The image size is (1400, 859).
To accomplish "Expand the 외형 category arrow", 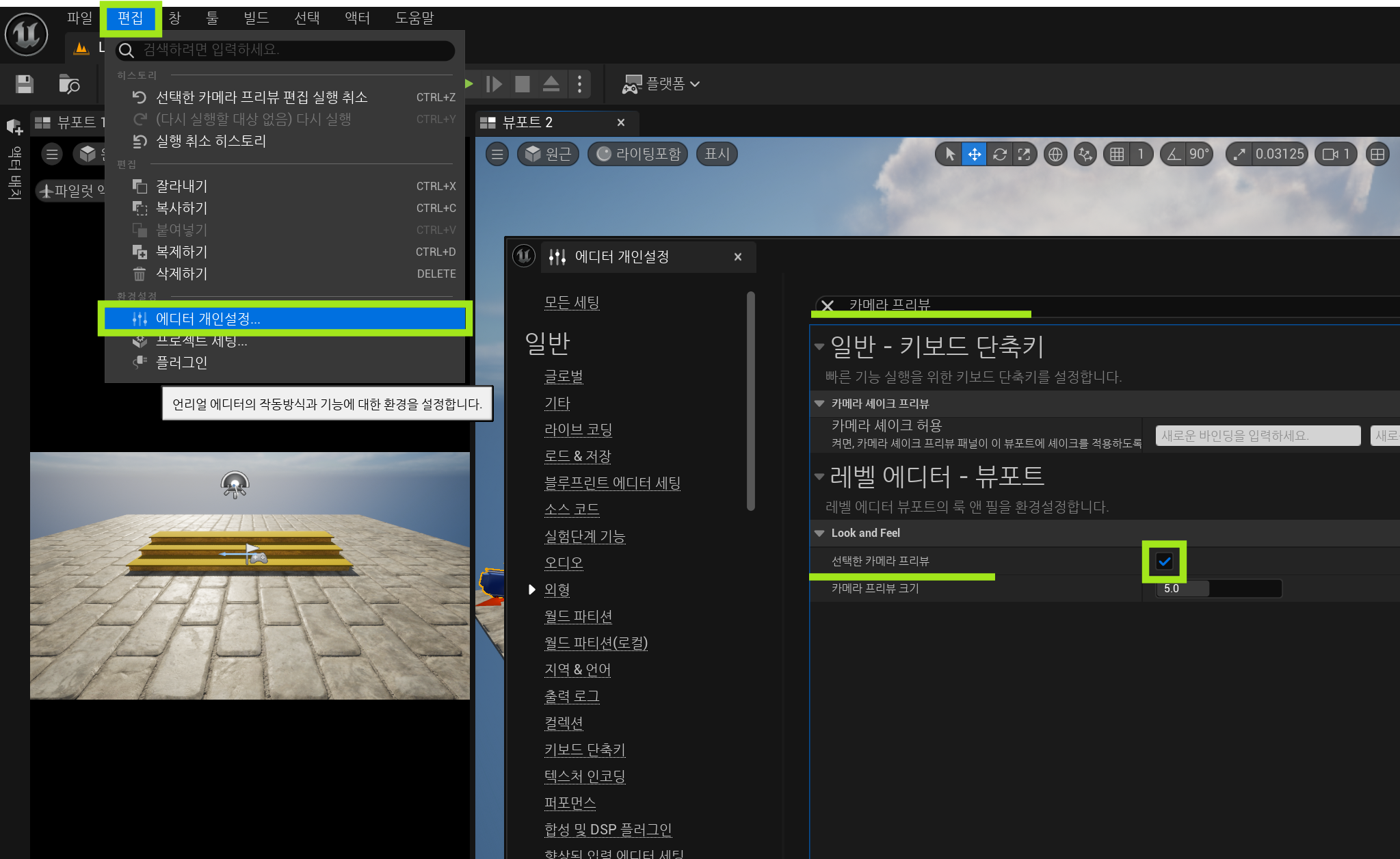I will pos(531,590).
